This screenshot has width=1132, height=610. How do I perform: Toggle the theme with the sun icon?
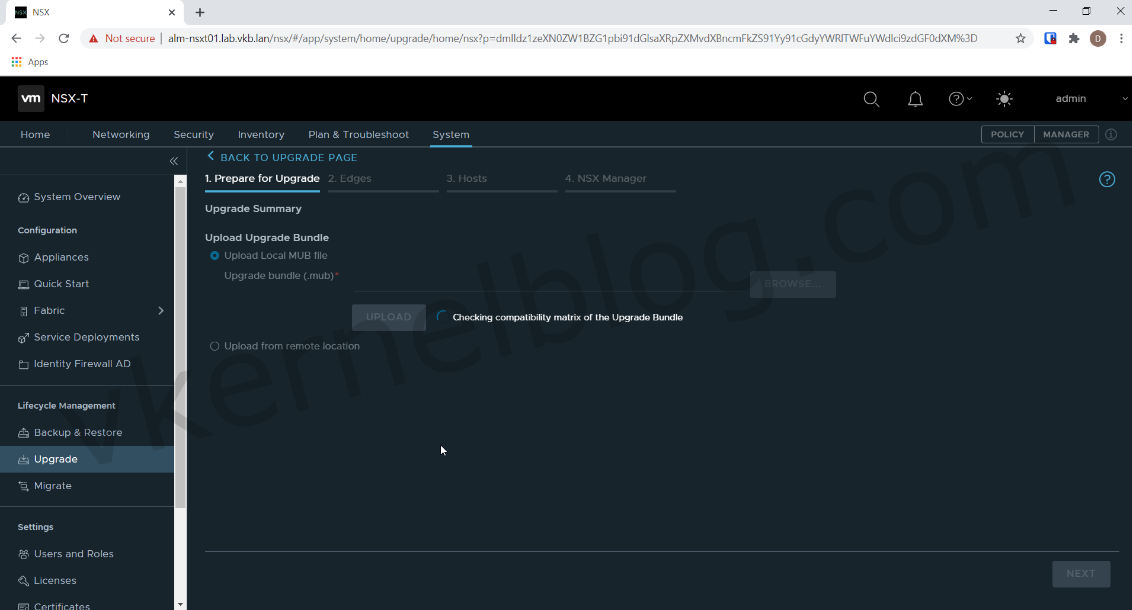click(x=1004, y=98)
